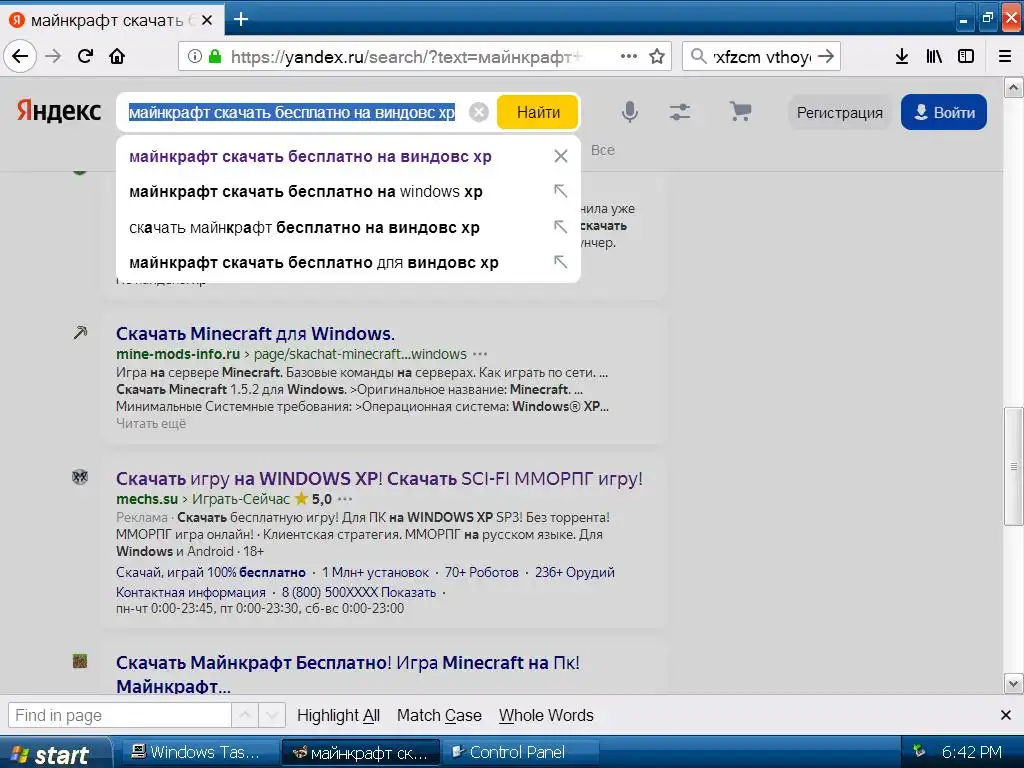Viewport: 1024px width, 768px height.
Task: Remove first suggestion with the X
Action: 560,156
